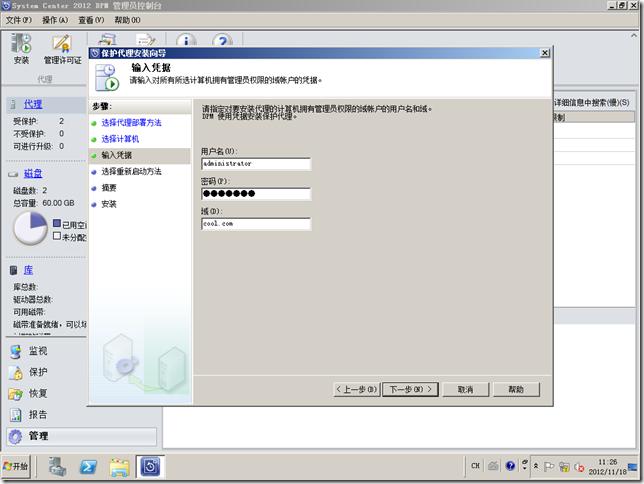Open the 文件 menu
Viewport: 644px width, 484px height.
[18, 20]
